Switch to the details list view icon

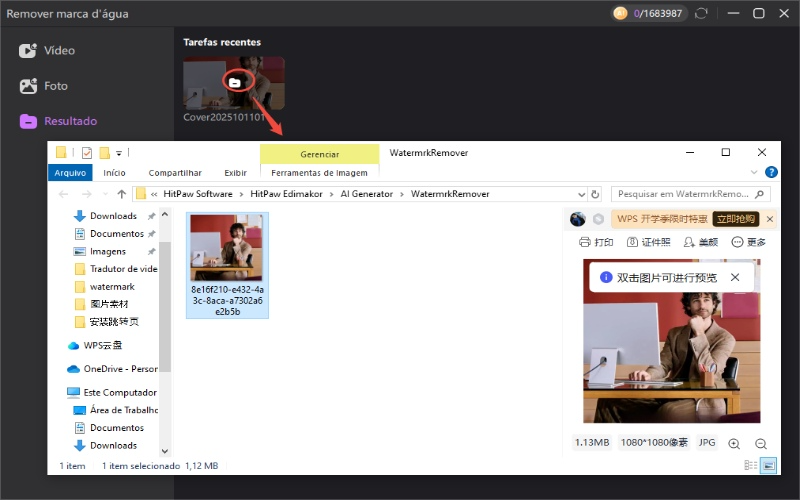tap(751, 466)
